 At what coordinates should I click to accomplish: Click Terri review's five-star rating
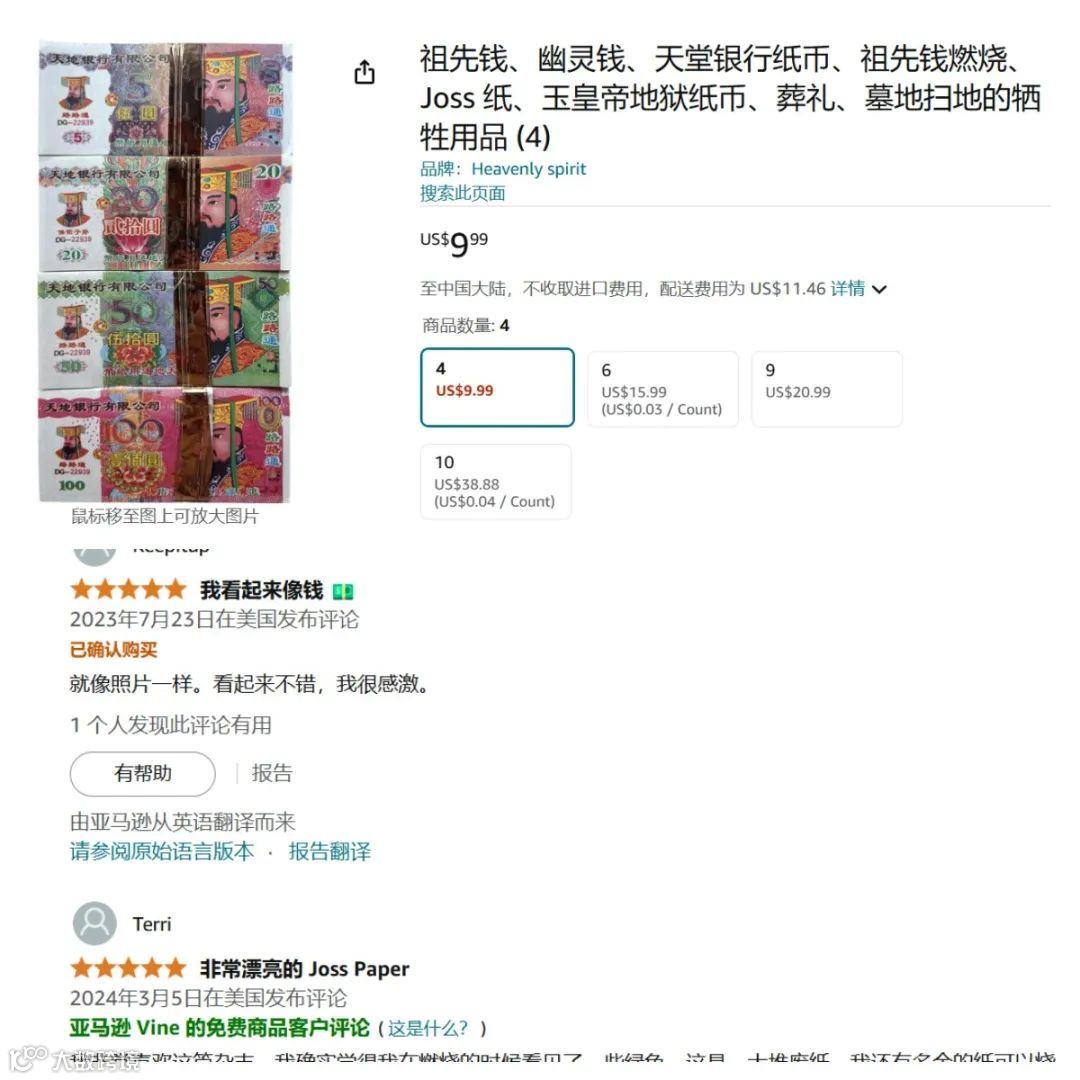click(x=128, y=968)
